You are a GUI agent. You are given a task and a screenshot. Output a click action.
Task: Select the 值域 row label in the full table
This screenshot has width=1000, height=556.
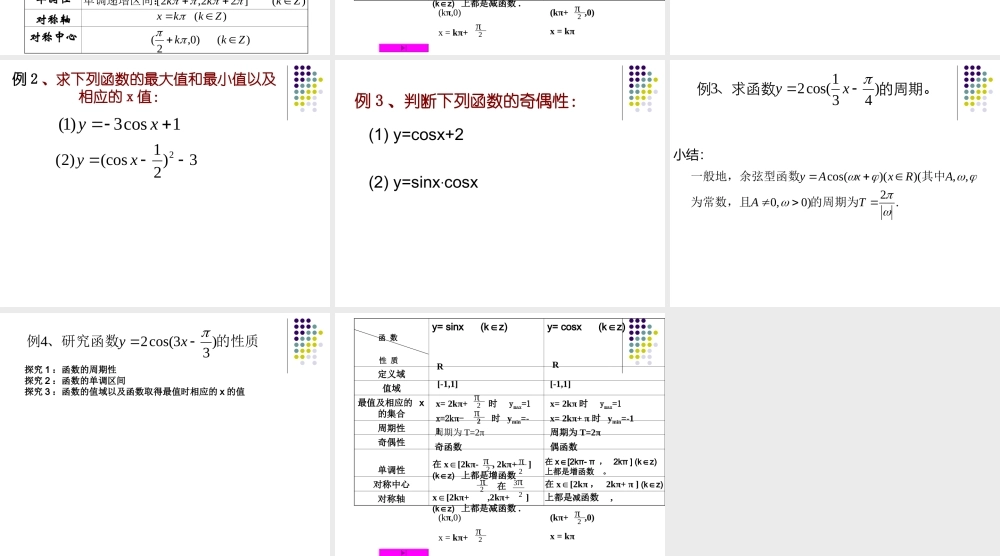391,388
